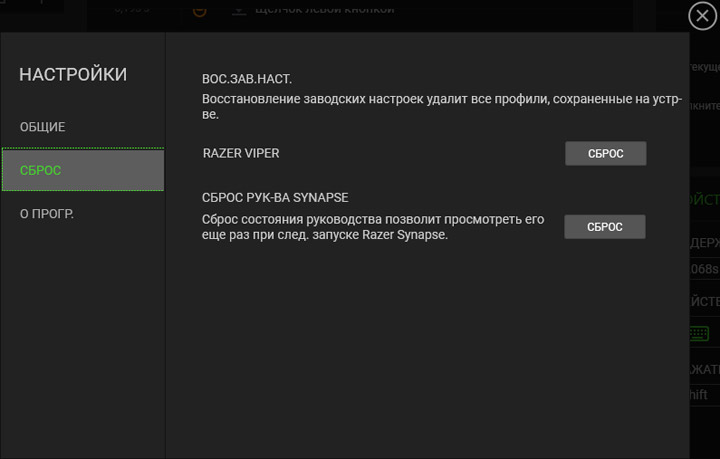Select the СБРОС sidebar tab
This screenshot has width=720, height=459.
click(83, 169)
